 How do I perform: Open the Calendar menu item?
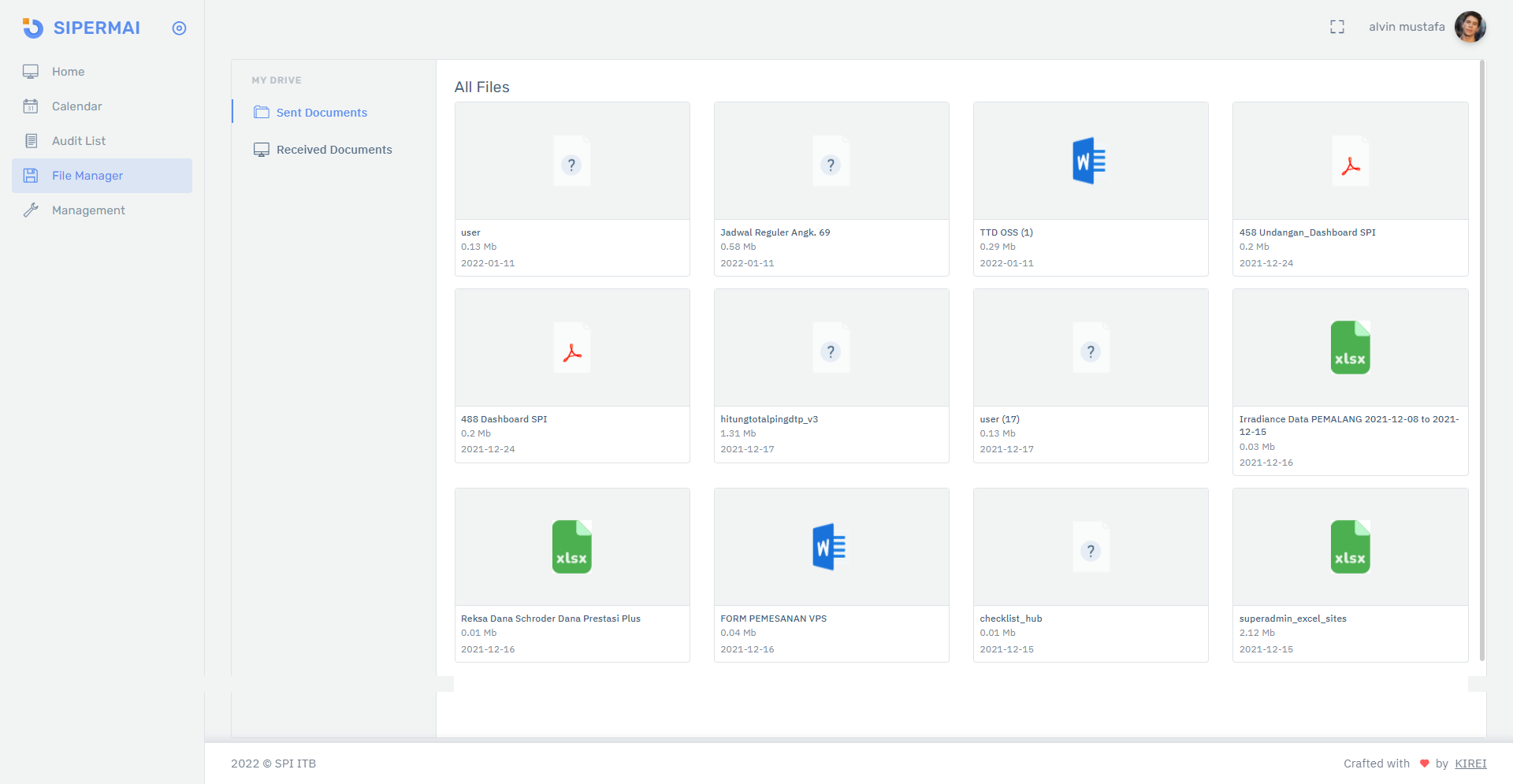[x=102, y=106]
